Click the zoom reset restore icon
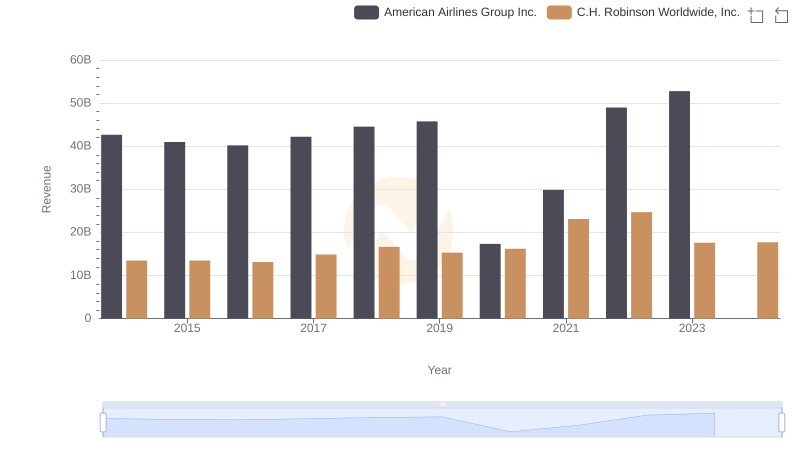 point(781,15)
